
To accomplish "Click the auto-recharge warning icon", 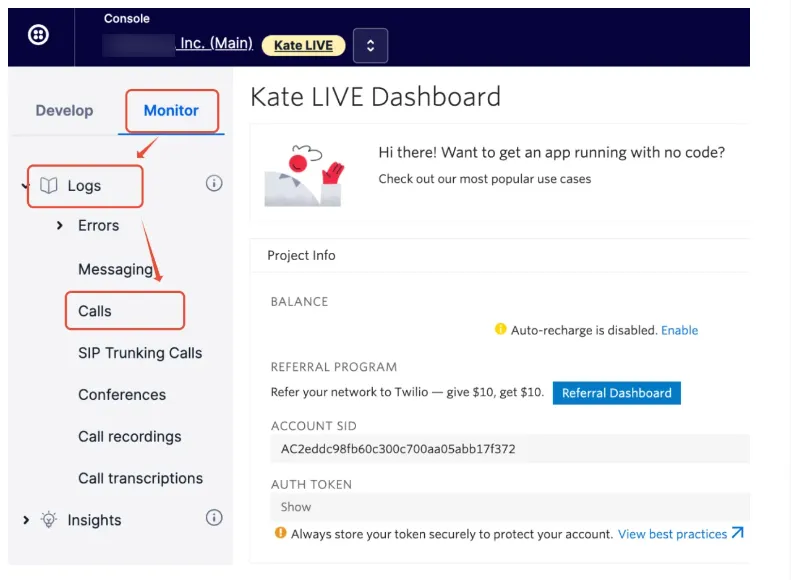I will [500, 329].
